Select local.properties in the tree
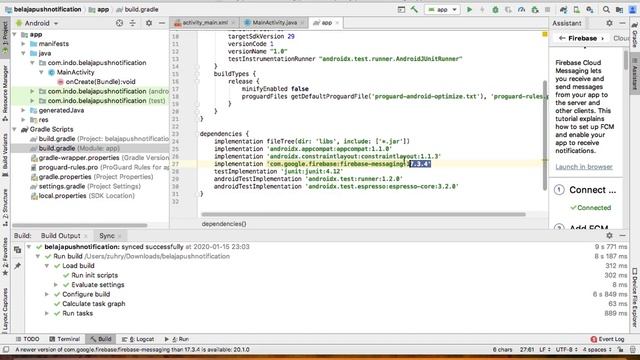This screenshot has height=360, width=640. pyautogui.click(x=82, y=196)
